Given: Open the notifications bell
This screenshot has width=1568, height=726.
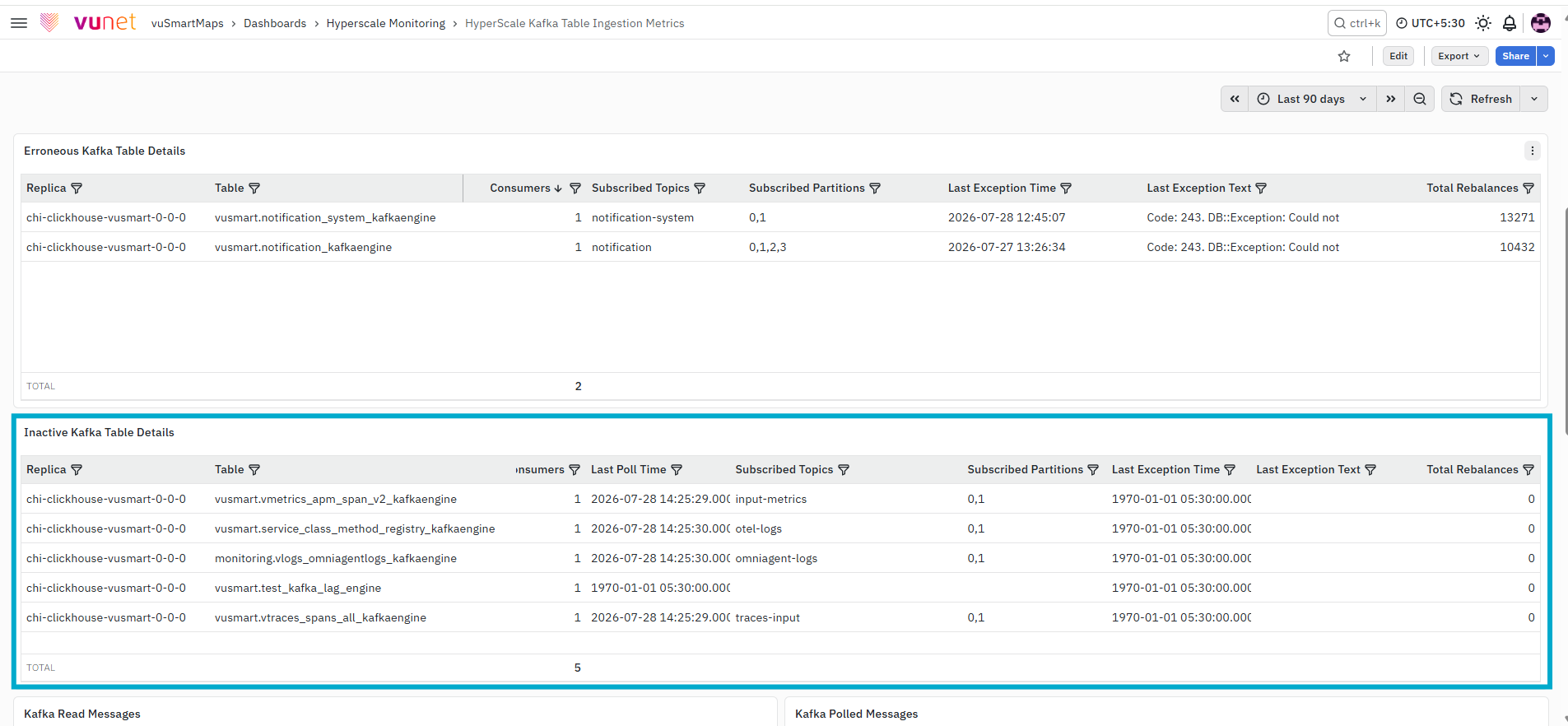Looking at the screenshot, I should point(1510,23).
